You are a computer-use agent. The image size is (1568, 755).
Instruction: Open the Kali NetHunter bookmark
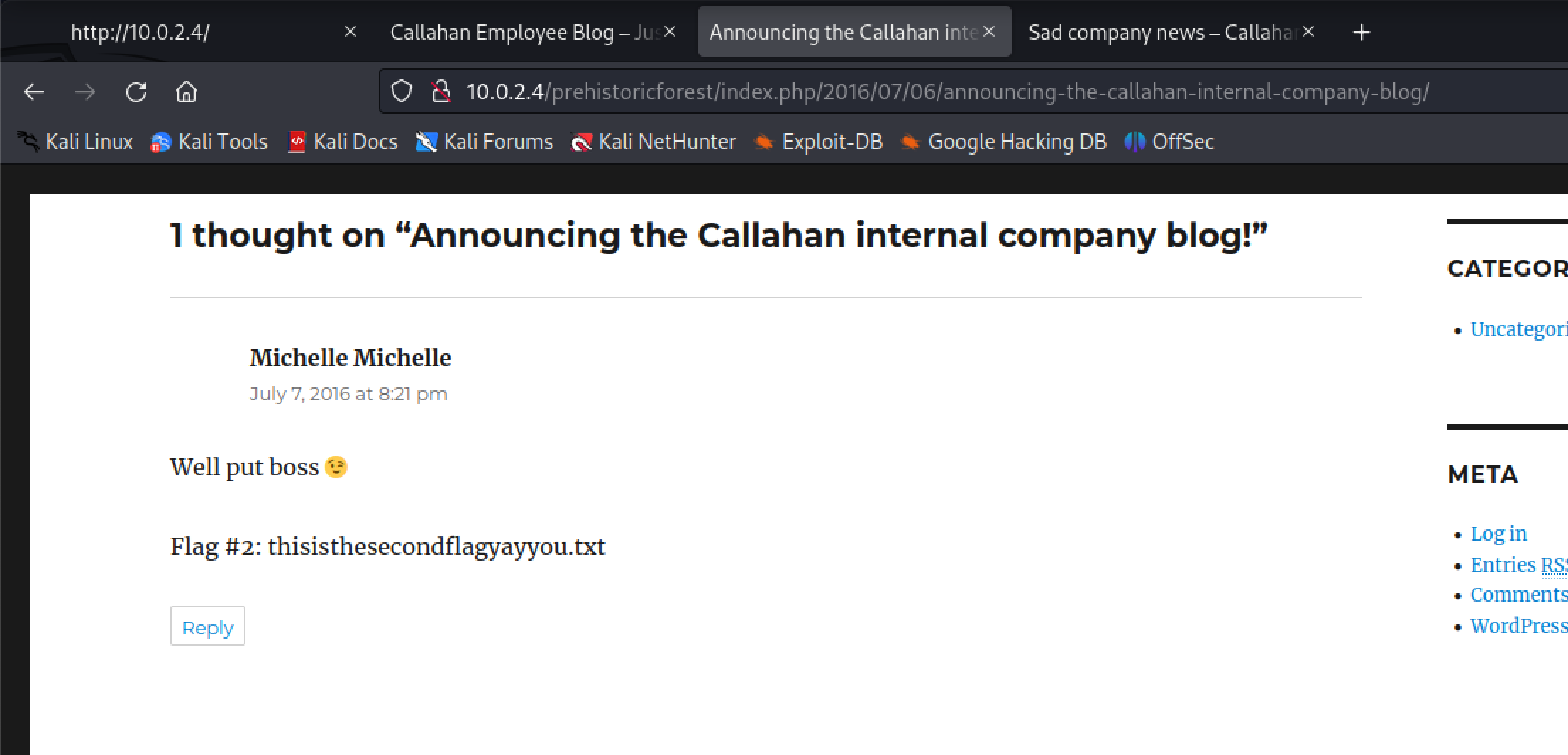point(653,142)
